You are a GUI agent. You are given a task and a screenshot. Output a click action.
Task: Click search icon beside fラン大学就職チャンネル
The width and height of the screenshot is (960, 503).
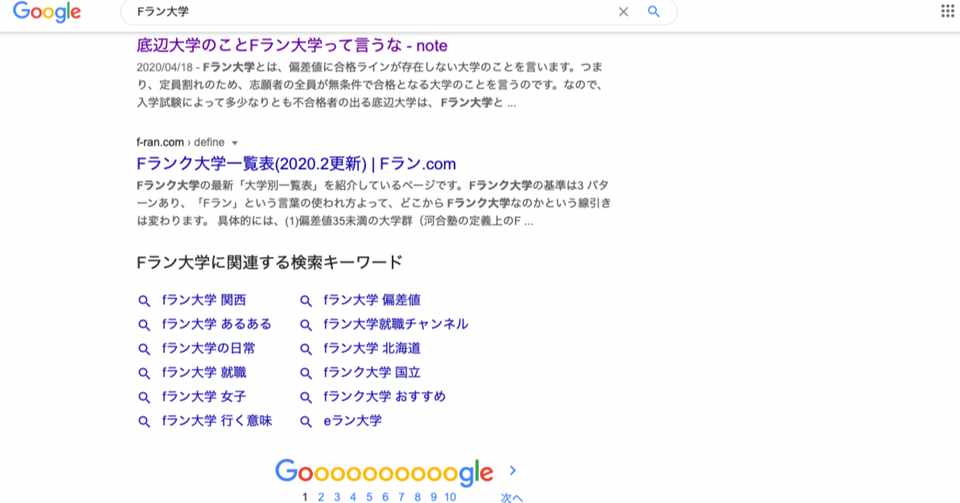(306, 324)
